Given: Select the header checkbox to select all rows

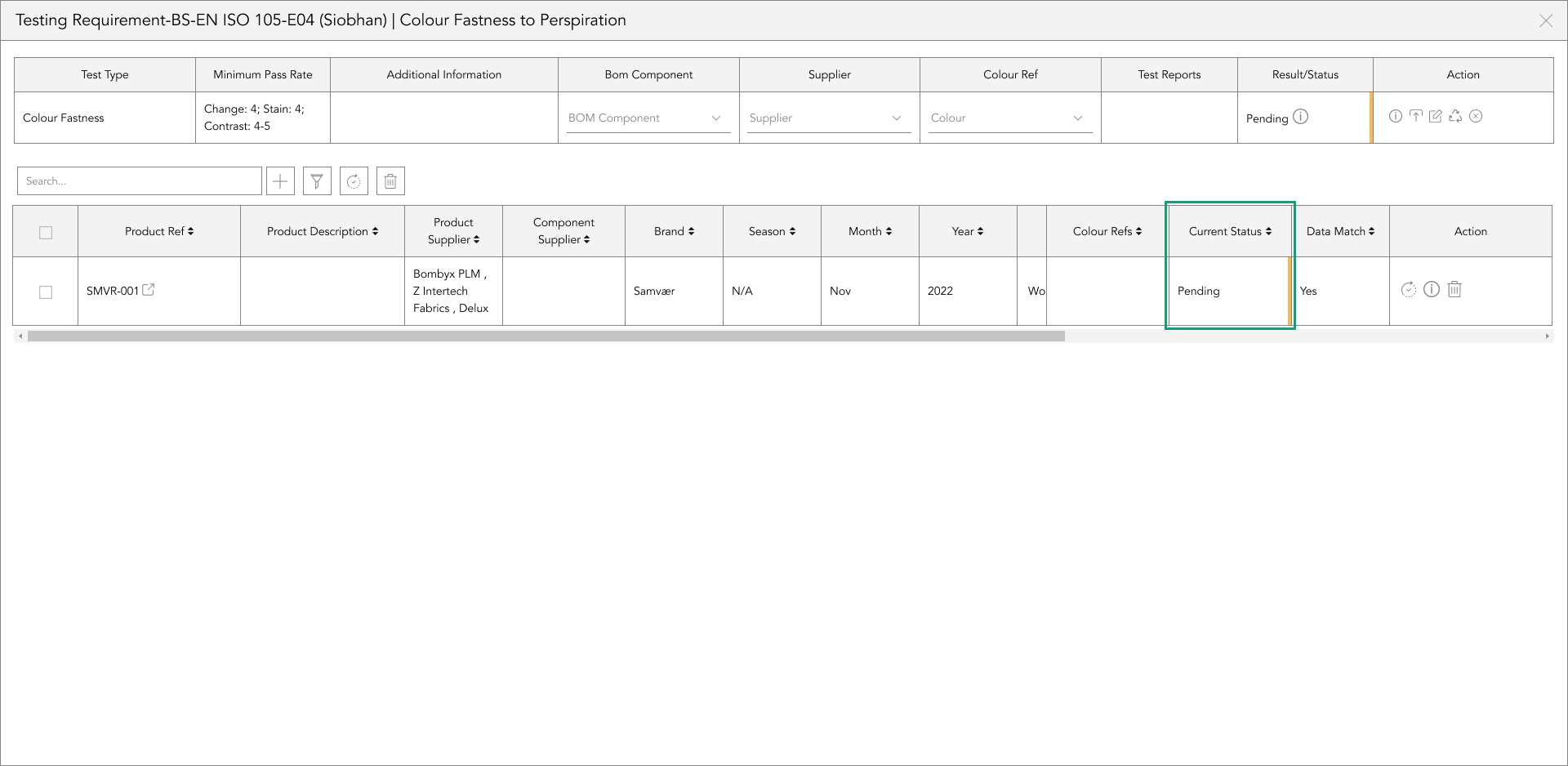Looking at the screenshot, I should coord(45,233).
